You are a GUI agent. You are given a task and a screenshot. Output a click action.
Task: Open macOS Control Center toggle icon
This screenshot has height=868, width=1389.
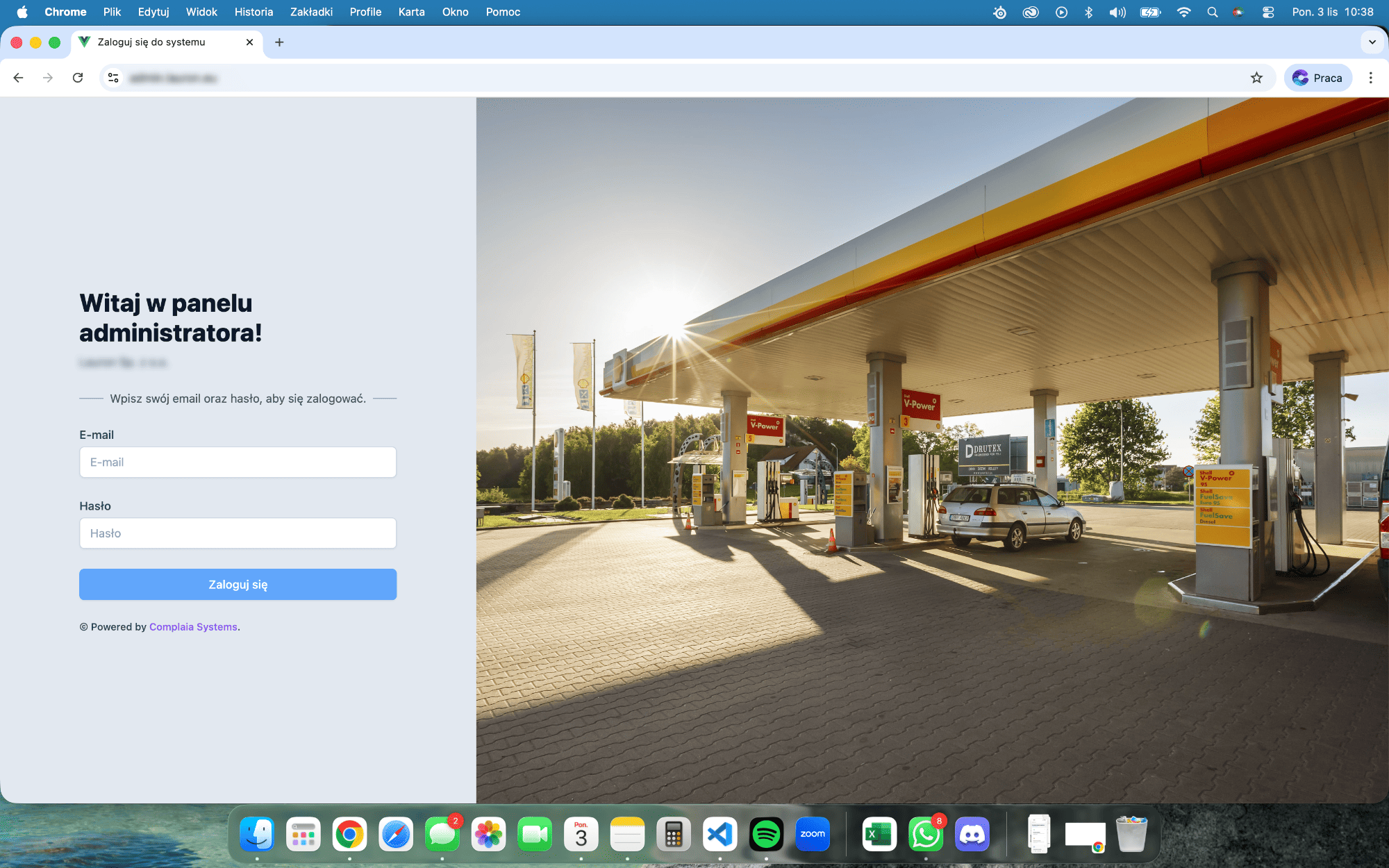1268,12
